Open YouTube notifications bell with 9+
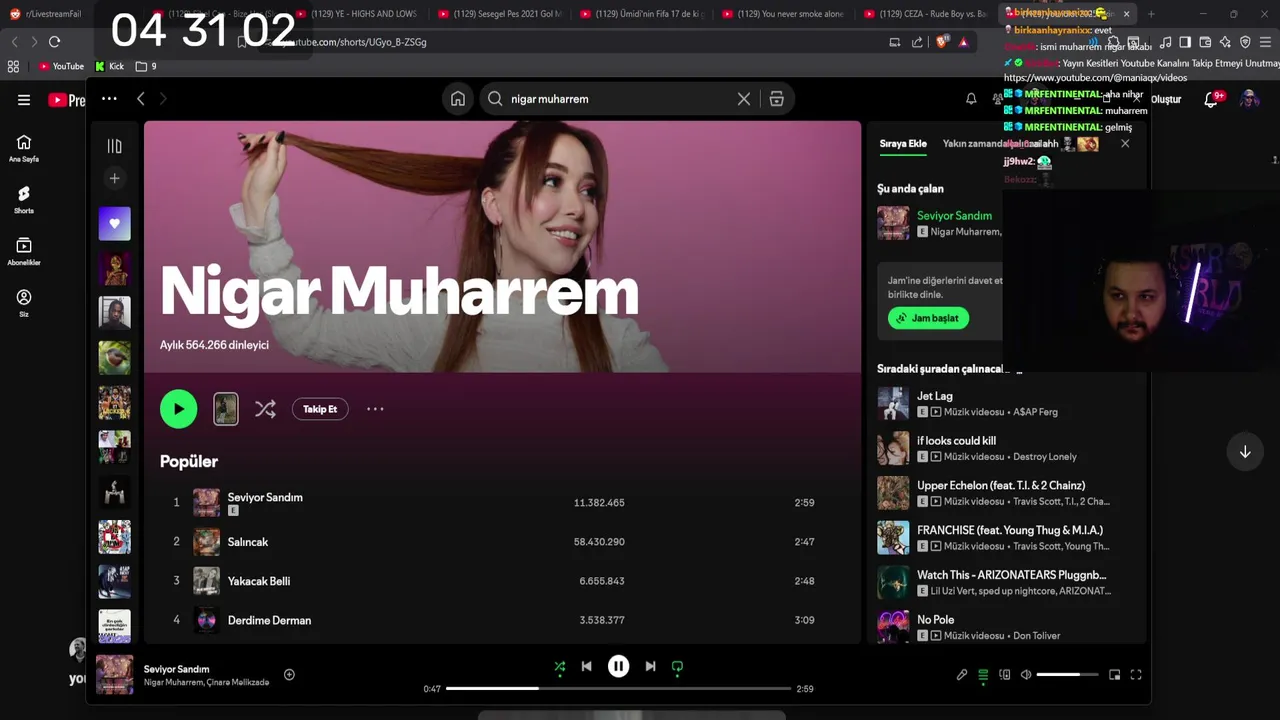Image resolution: width=1280 pixels, height=720 pixels. point(1212,99)
